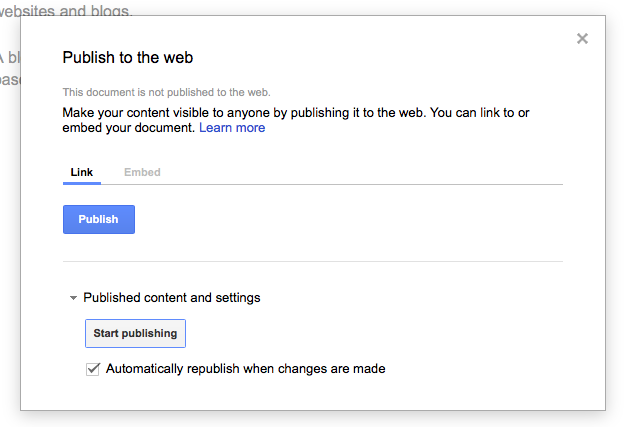The width and height of the screenshot is (636, 427).
Task: Collapse Published content and settings section
Action: click(73, 298)
